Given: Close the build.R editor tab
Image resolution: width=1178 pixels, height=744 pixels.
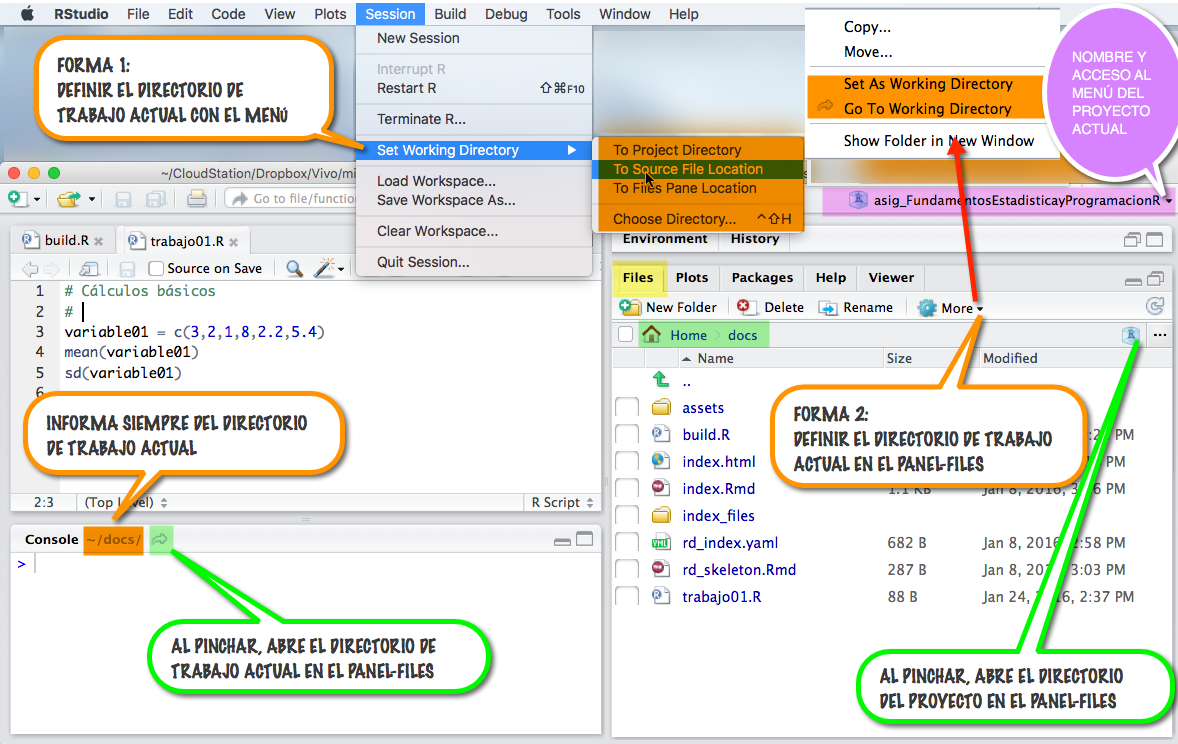Looking at the screenshot, I should [98, 241].
